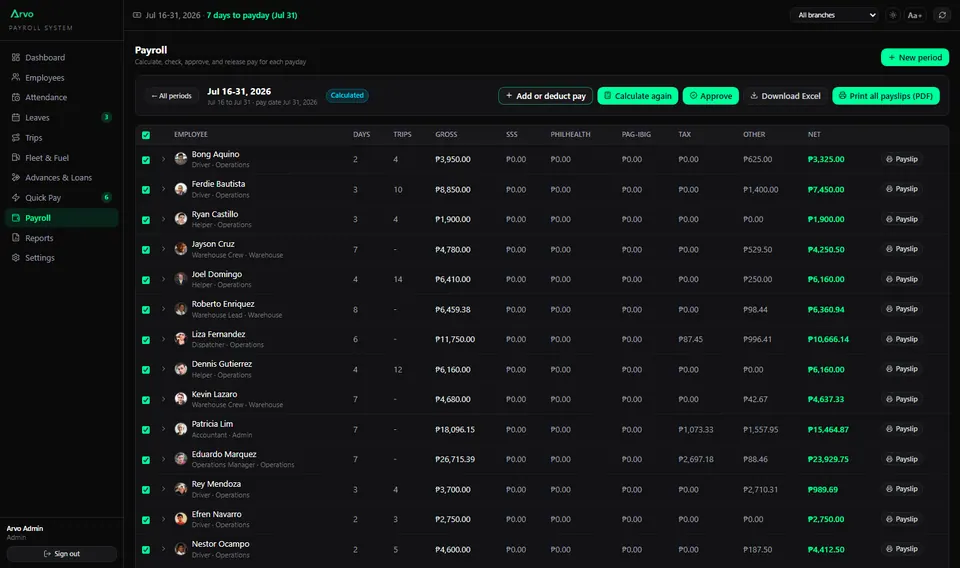This screenshot has width=960, height=568.
Task: Open Payslip for Ryan Castillo
Action: (x=901, y=219)
